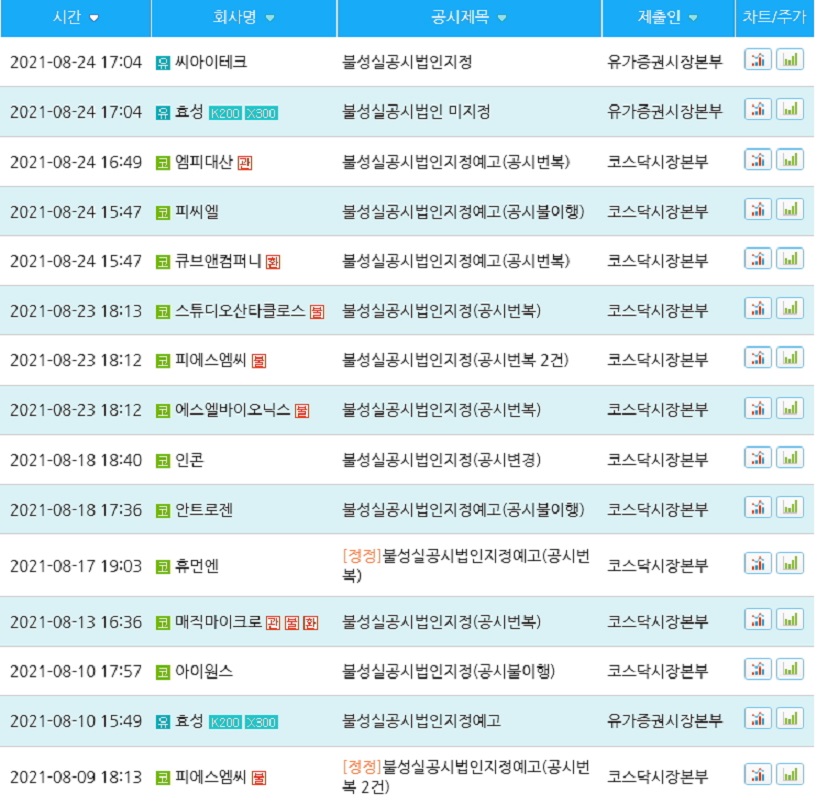Open the stock price icon for 엠피대산
This screenshot has width=817, height=805.
tap(790, 159)
